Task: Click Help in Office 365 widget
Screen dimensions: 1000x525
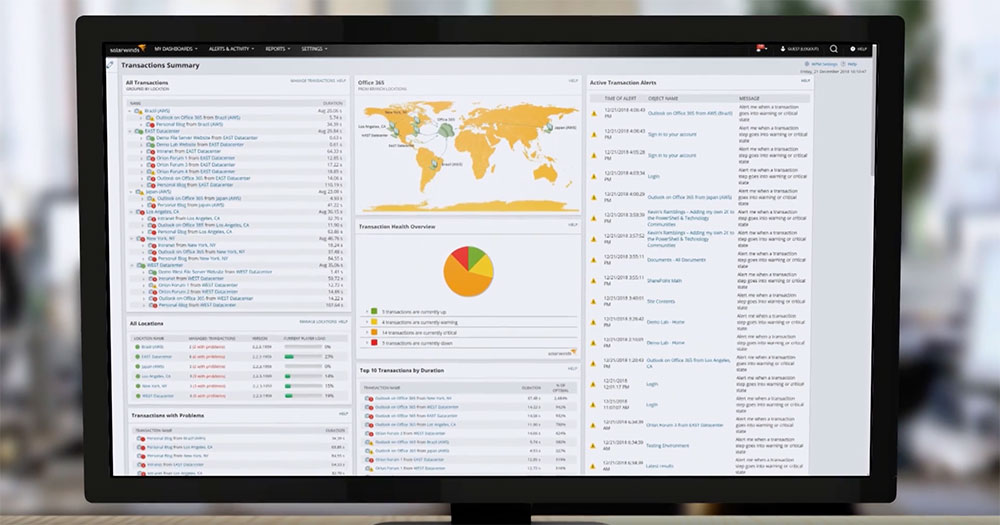Action: coord(573,81)
